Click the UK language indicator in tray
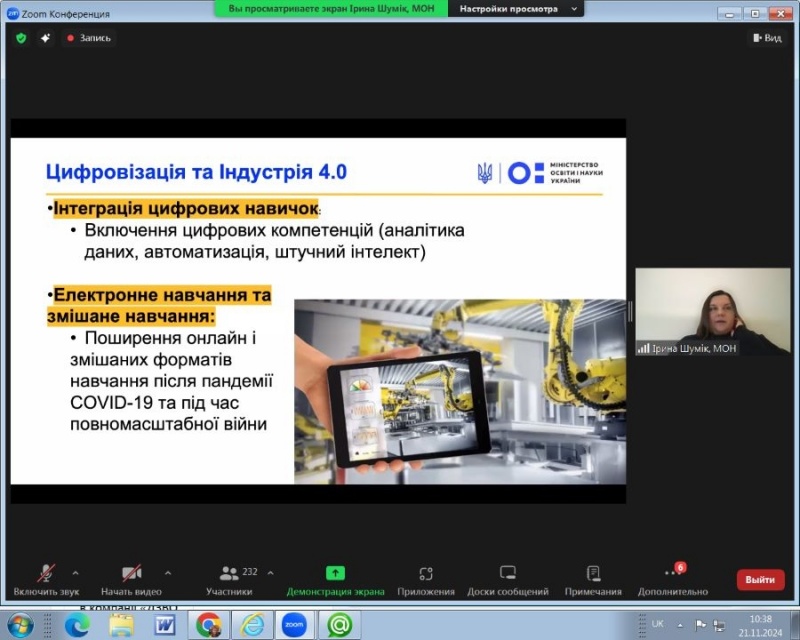The height and width of the screenshot is (640, 800). (657, 623)
